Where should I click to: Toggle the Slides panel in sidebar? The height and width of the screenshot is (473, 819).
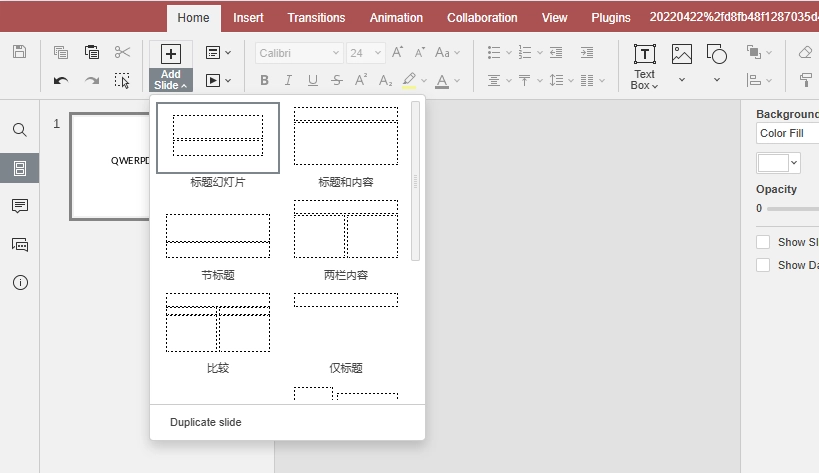[20, 168]
